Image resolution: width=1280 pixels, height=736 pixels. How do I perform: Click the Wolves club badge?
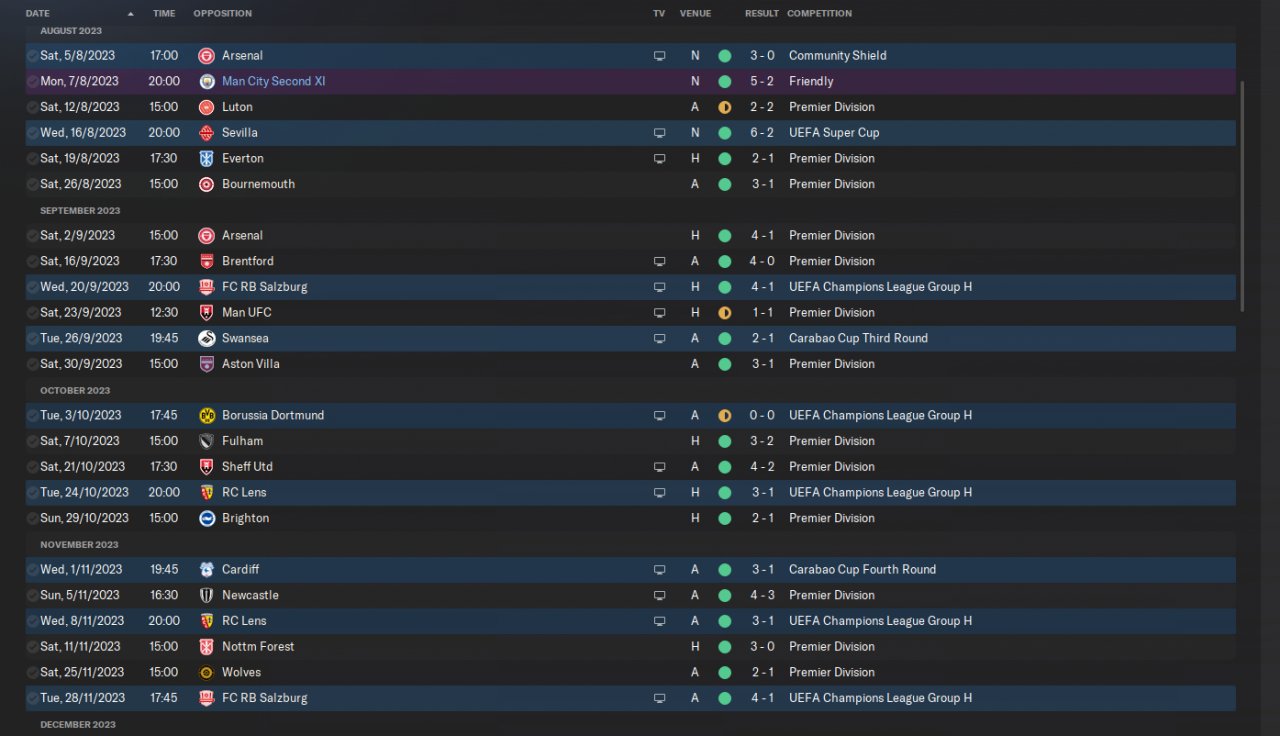click(206, 672)
